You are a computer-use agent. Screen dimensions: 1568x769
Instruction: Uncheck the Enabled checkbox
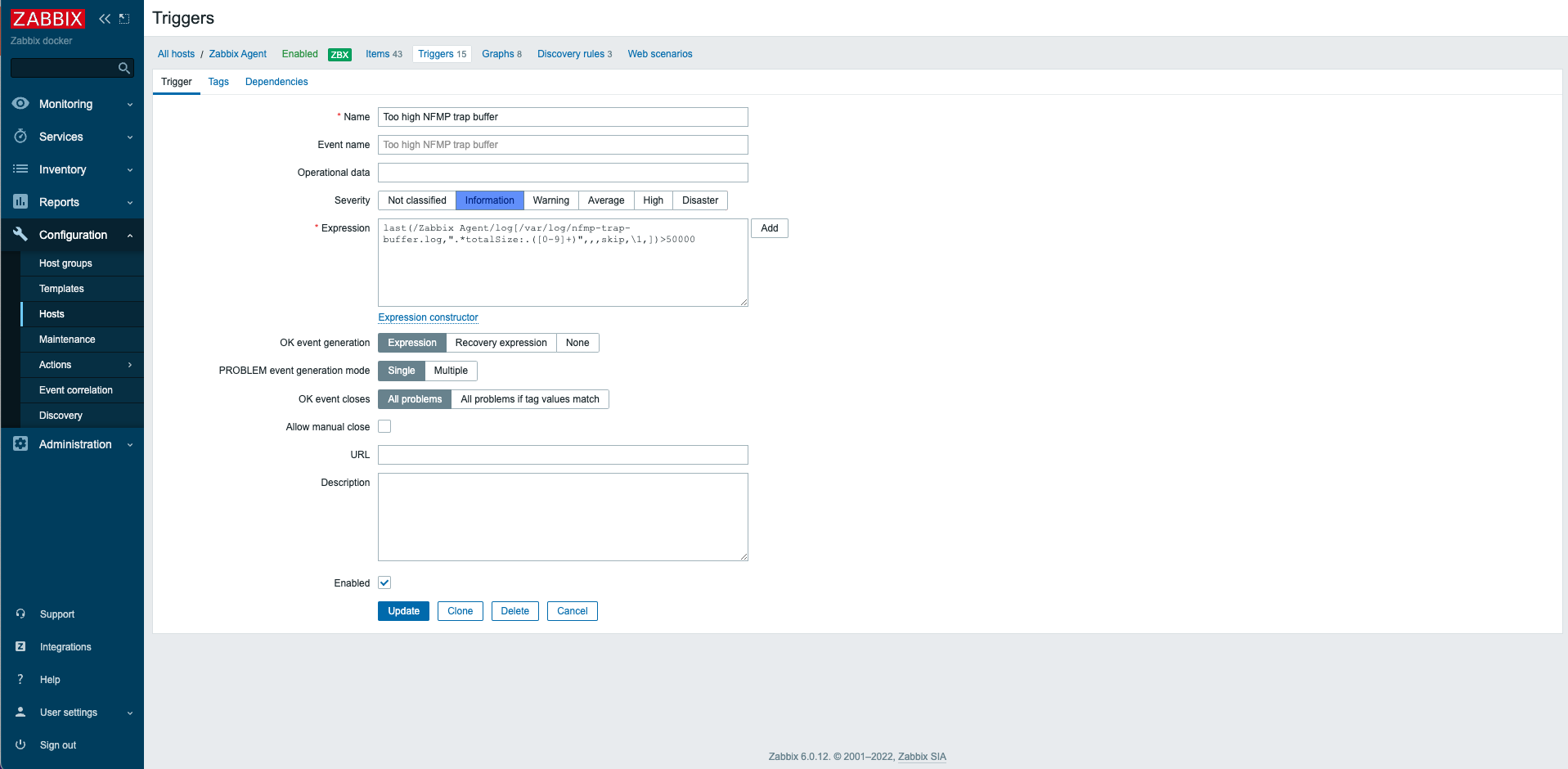(384, 582)
